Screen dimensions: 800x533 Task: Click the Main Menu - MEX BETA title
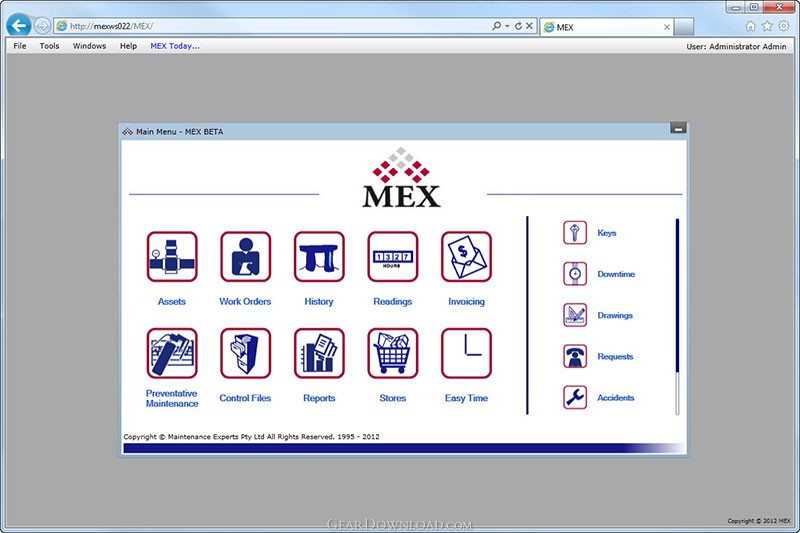[x=180, y=132]
